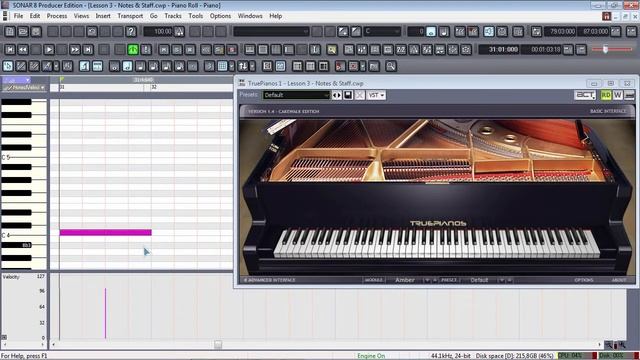This screenshot has width=640, height=360.
Task: Toggle the green audio engine button
Action: pos(133,49)
